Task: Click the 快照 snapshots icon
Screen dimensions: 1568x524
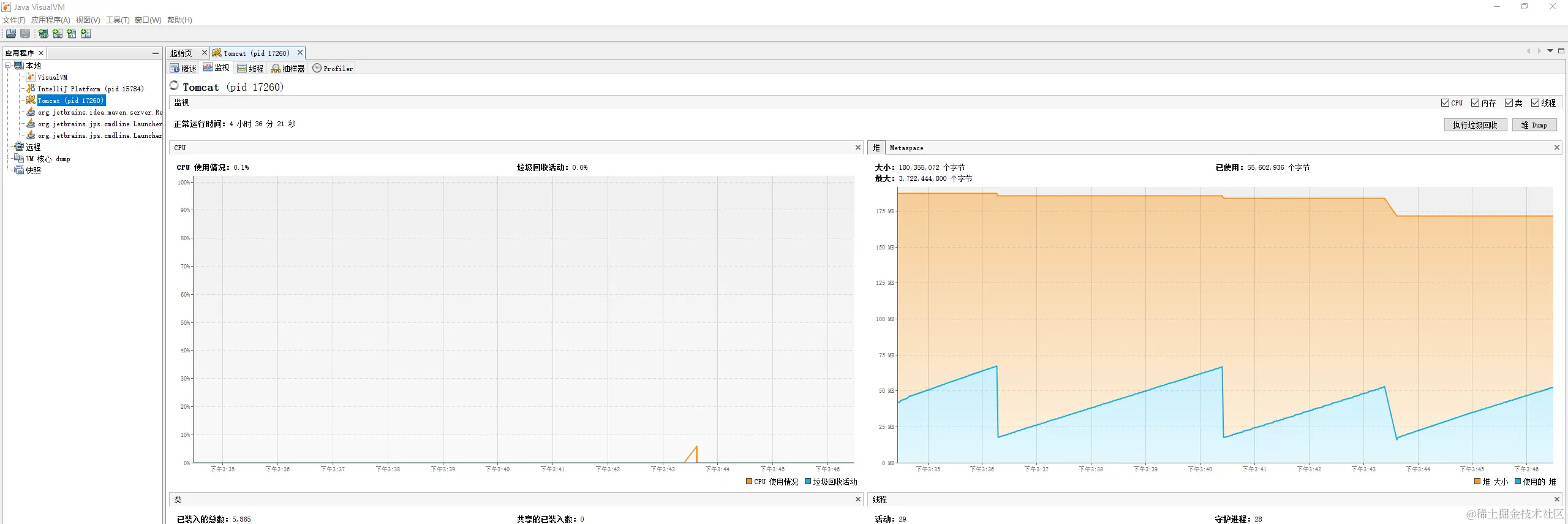Action: [x=19, y=170]
